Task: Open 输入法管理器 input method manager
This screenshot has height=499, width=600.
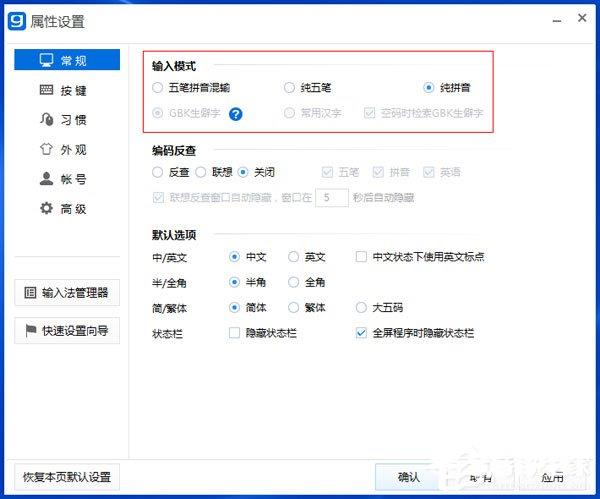Action: pyautogui.click(x=67, y=293)
